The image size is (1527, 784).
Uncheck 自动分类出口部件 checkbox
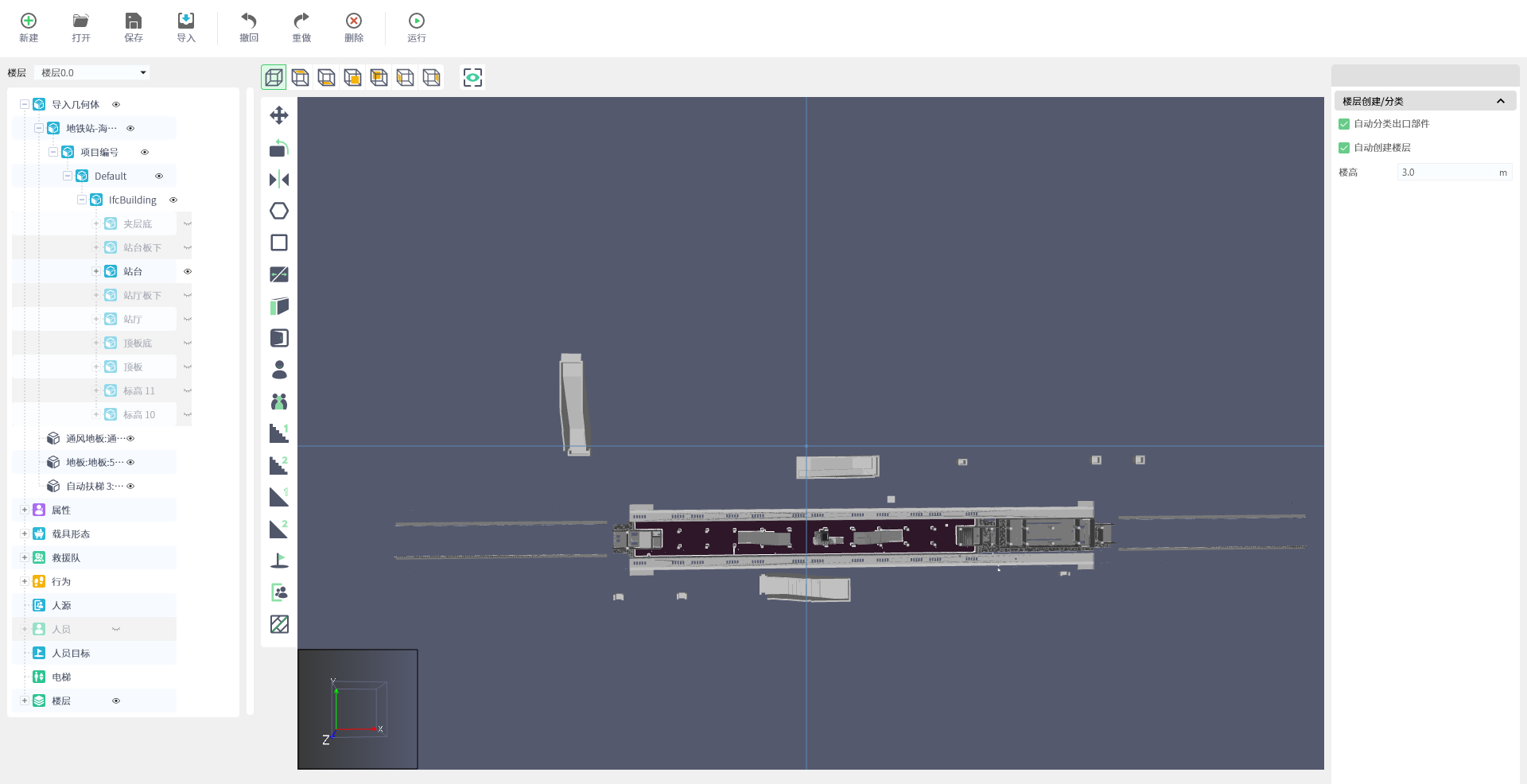click(x=1344, y=124)
